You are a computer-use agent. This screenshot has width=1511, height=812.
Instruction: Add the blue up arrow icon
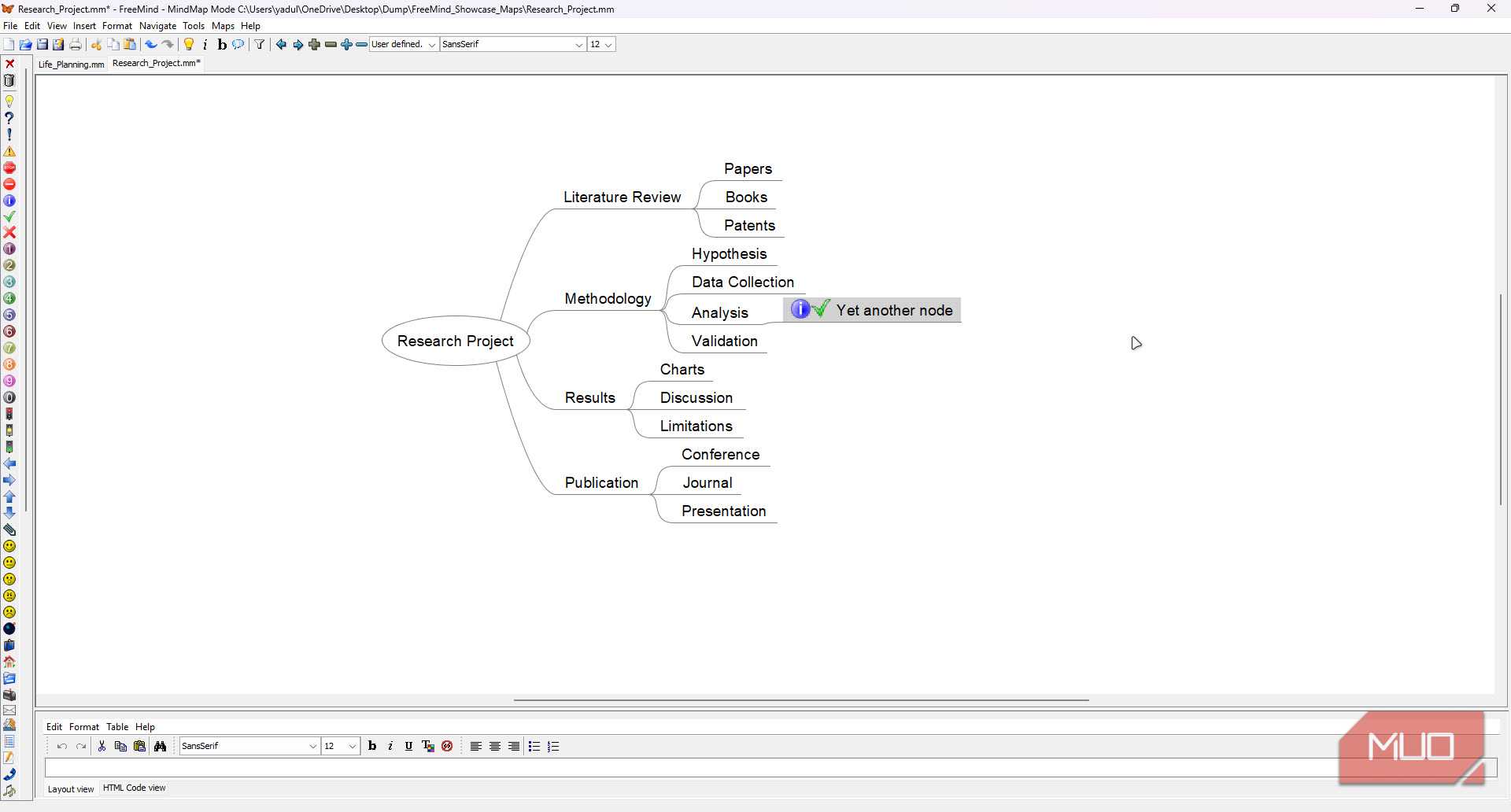(x=9, y=496)
